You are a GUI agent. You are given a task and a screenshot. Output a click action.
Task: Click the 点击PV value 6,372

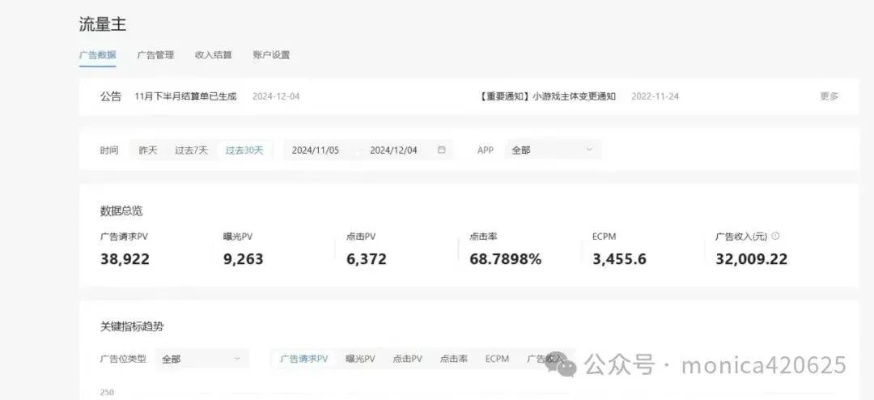pos(366,259)
